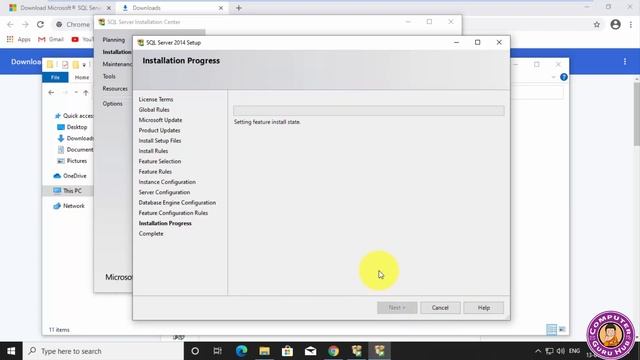The width and height of the screenshot is (640, 360).
Task: Click the SQL Server 2014 Setup title icon
Action: click(x=140, y=42)
